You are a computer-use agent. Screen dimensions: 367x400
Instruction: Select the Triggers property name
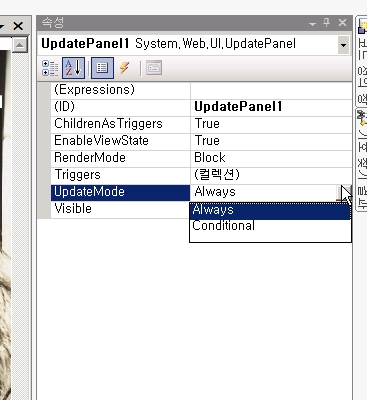click(x=78, y=175)
